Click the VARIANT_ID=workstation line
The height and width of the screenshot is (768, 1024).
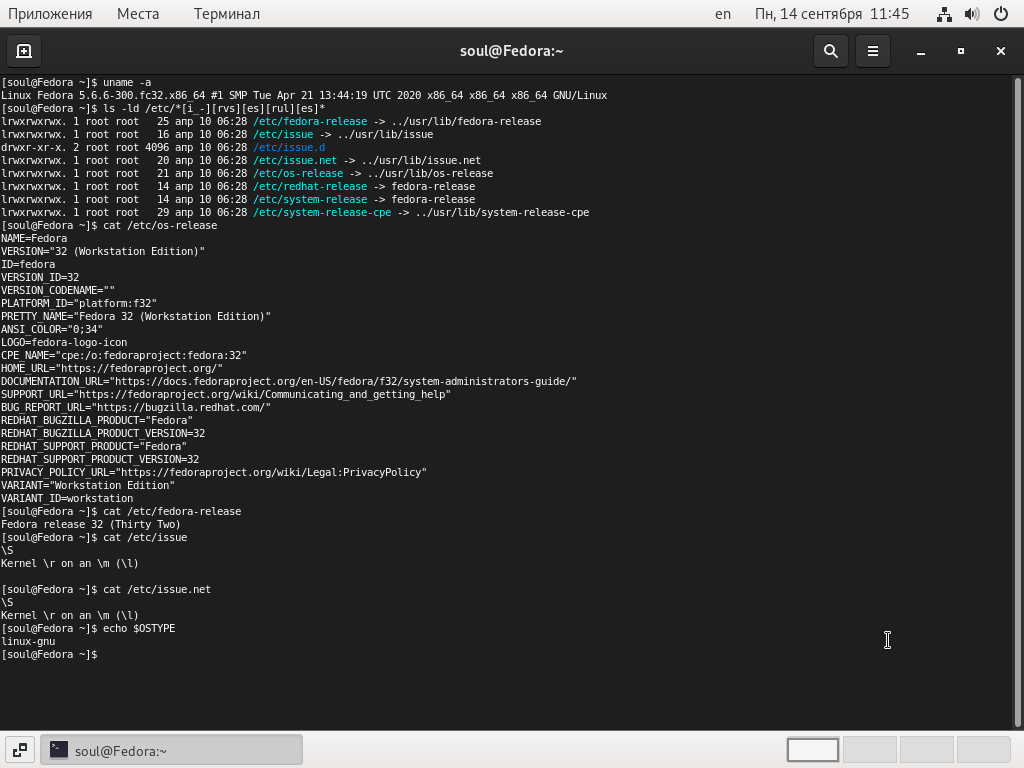[67, 498]
